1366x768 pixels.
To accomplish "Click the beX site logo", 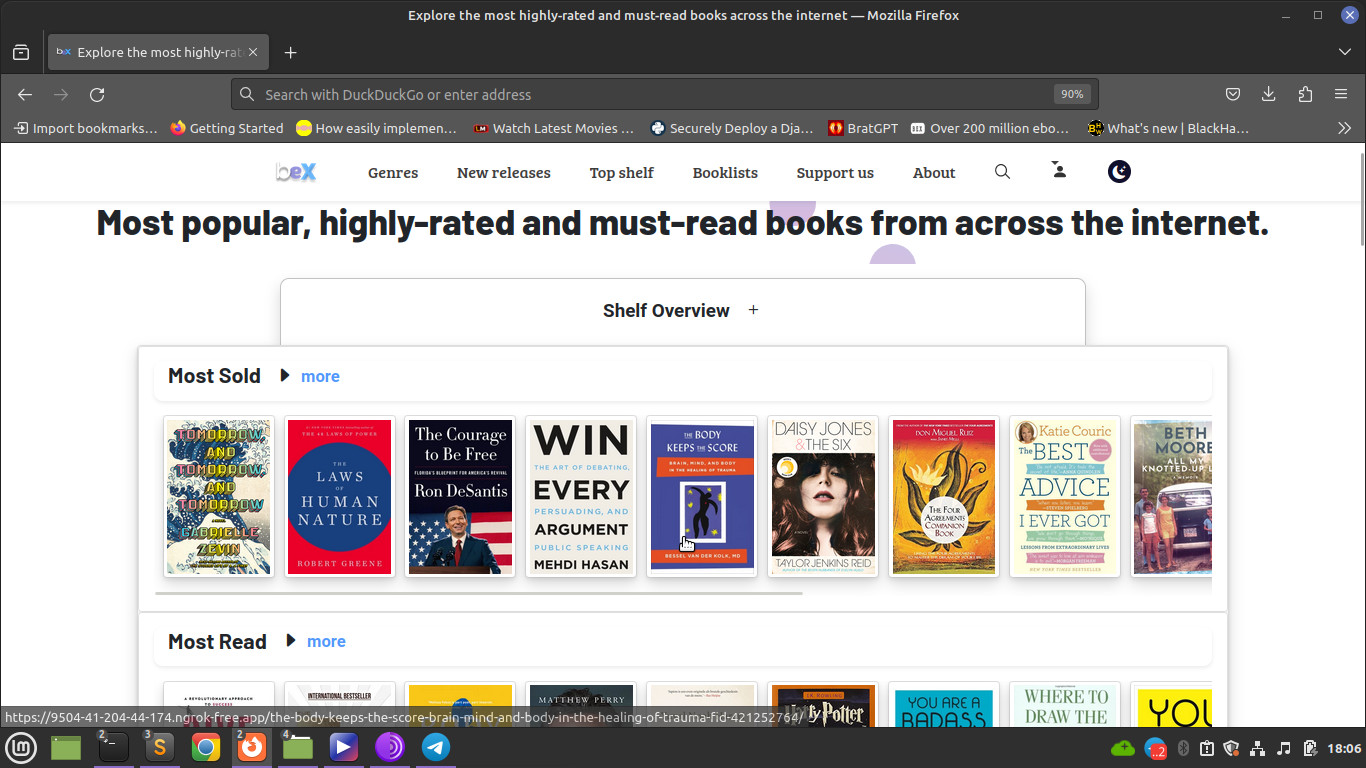I will (296, 172).
